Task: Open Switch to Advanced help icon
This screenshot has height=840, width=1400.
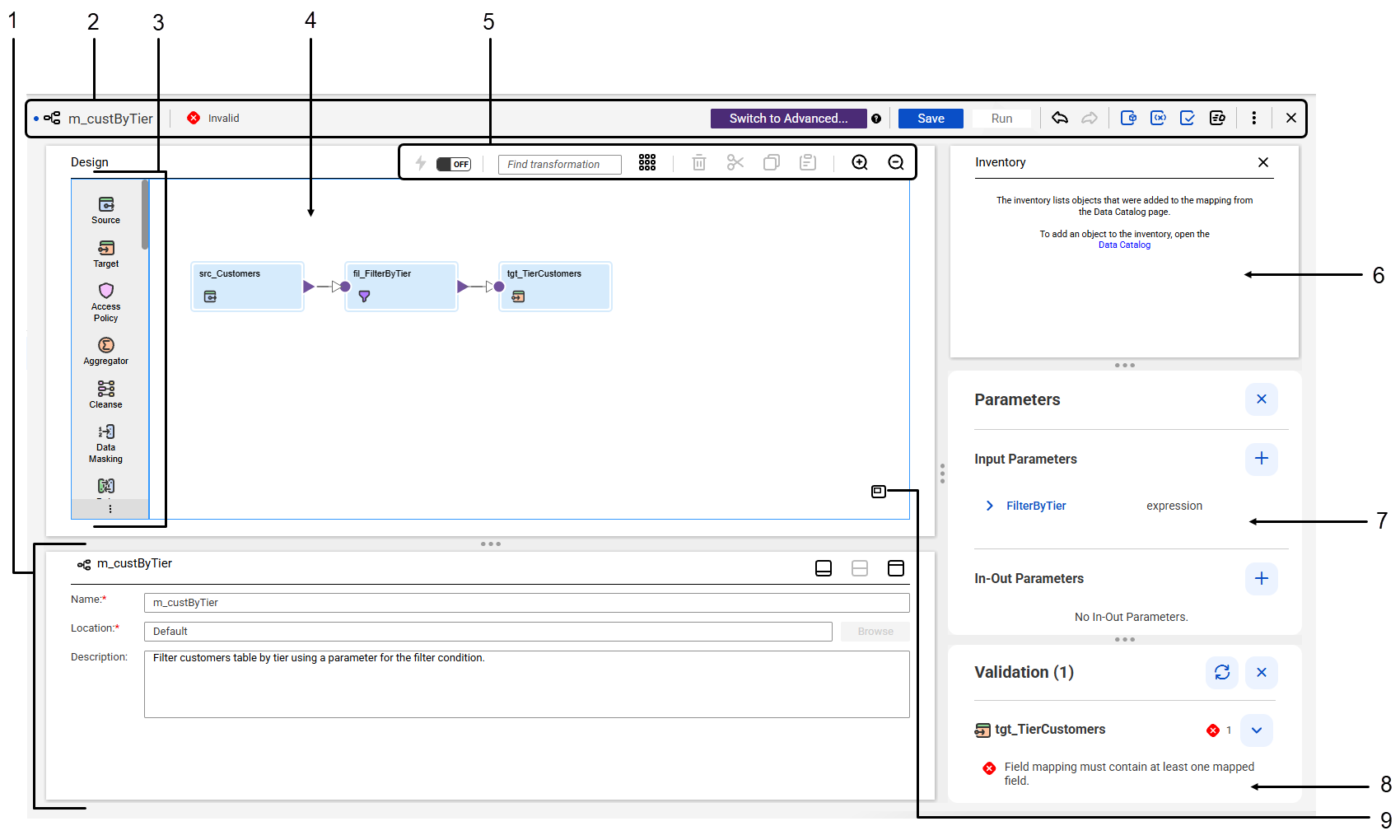Action: (x=876, y=119)
